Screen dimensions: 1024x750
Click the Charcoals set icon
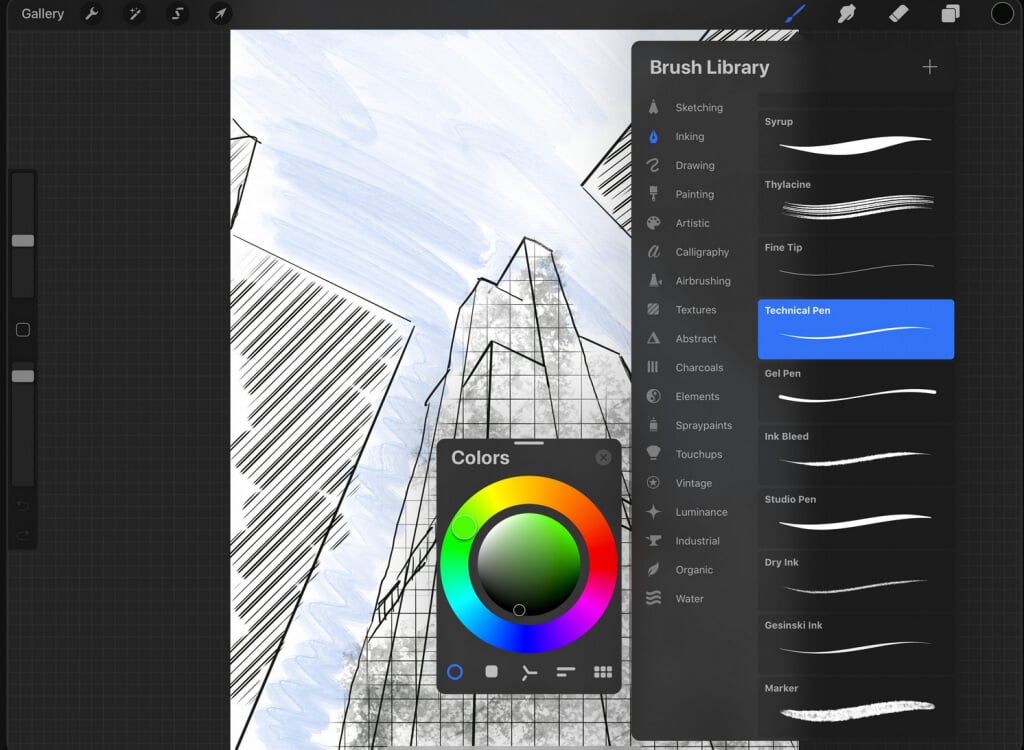[x=653, y=367]
